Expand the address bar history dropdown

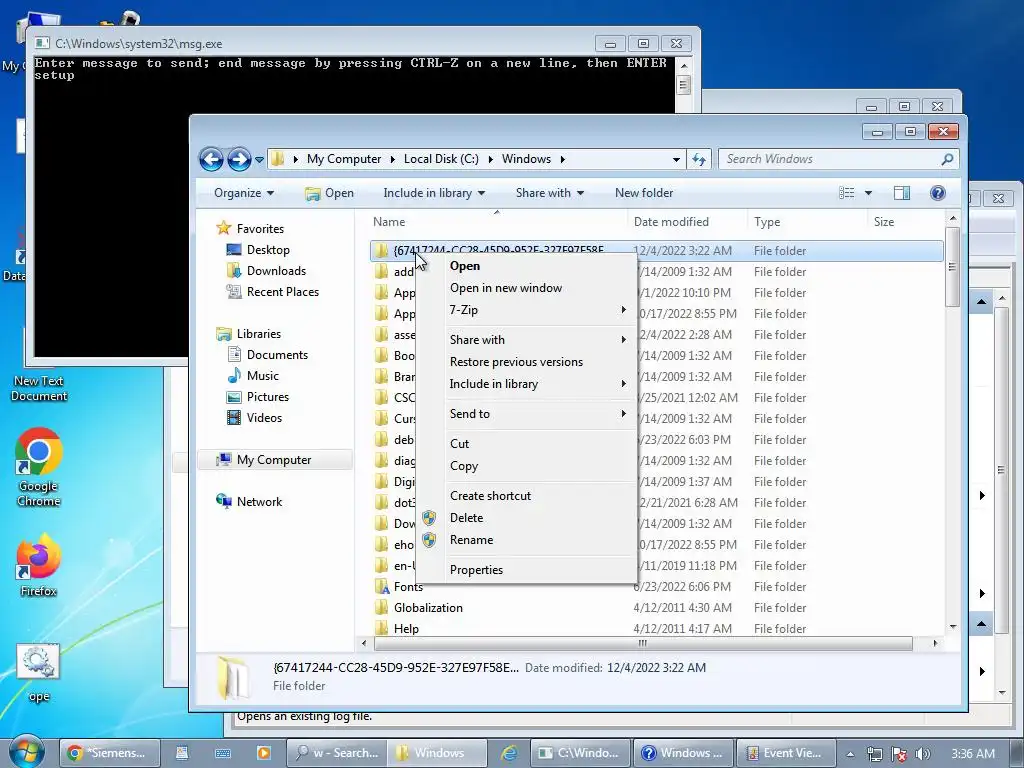coord(676,159)
